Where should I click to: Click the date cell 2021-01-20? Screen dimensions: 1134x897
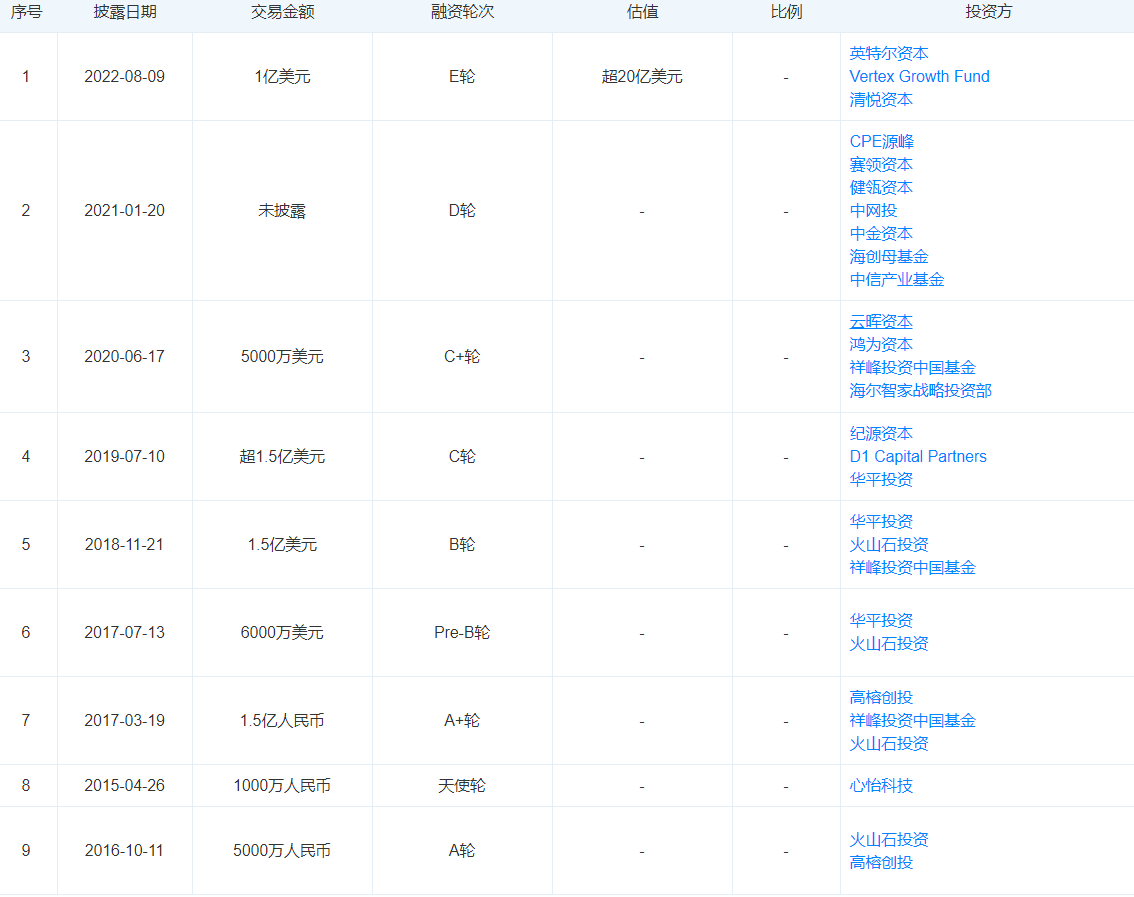click(x=124, y=211)
